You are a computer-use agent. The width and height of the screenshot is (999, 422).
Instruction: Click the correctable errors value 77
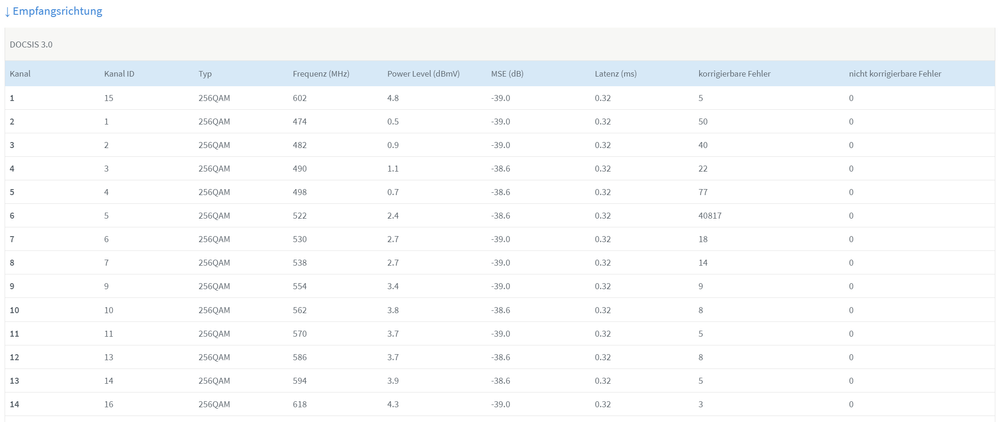tap(704, 192)
